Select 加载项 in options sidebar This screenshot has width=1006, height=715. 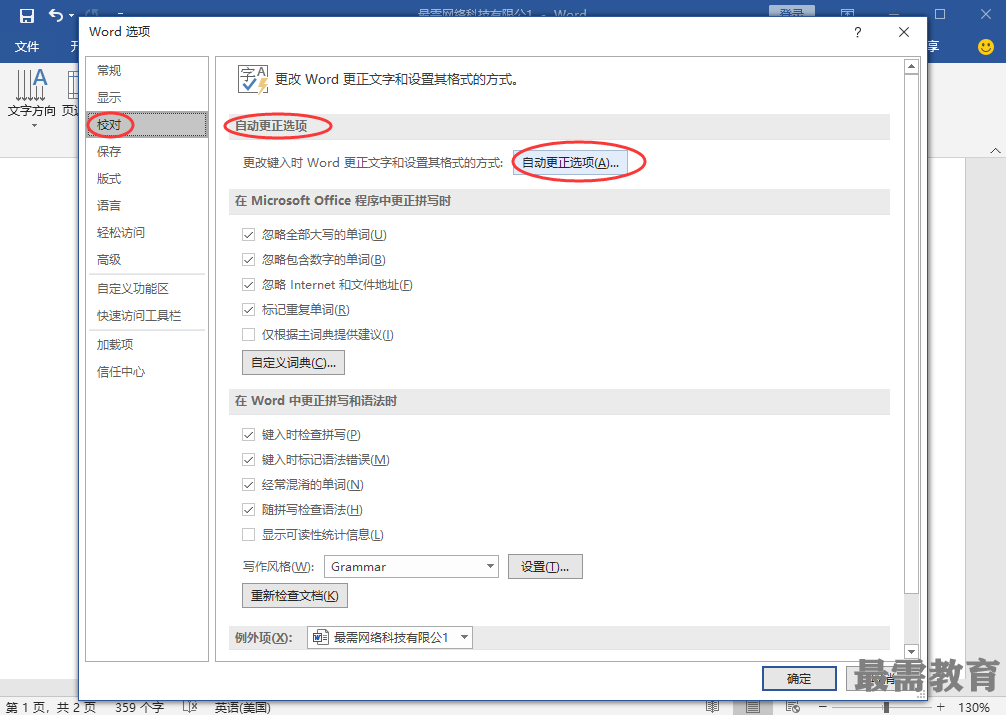pos(147,345)
